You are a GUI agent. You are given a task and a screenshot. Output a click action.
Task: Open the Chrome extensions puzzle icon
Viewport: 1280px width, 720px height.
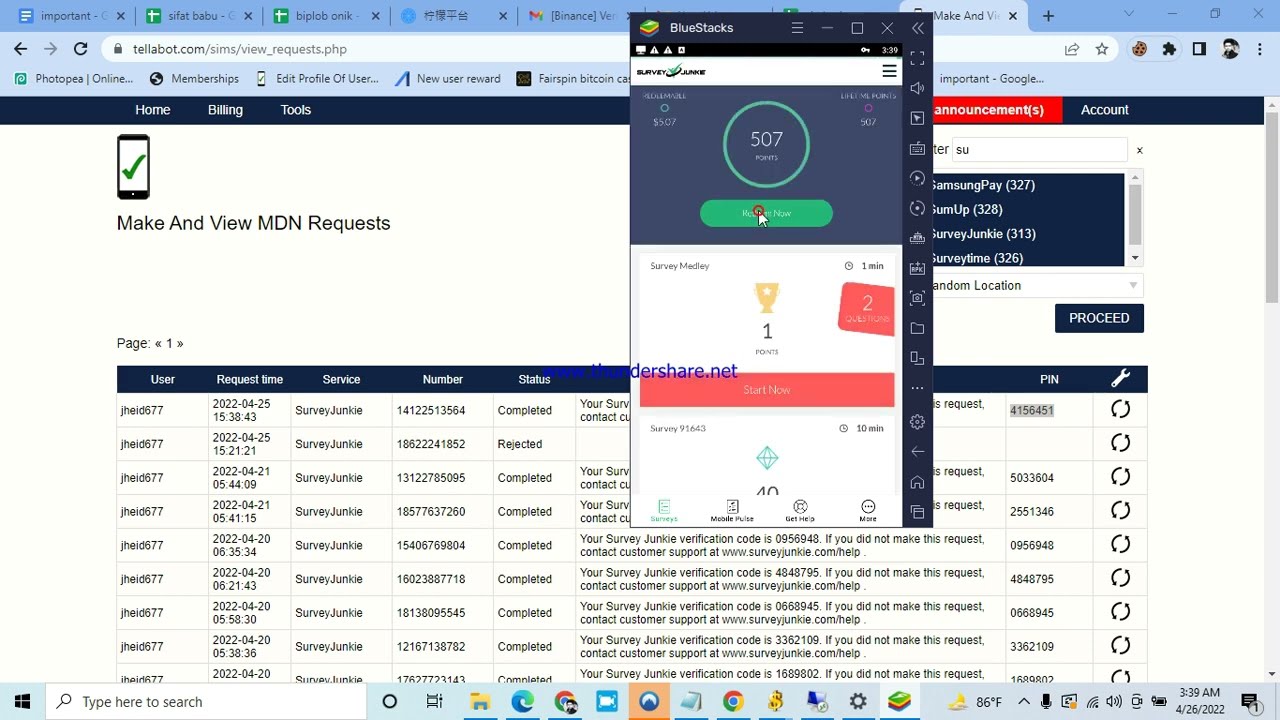click(x=1169, y=49)
